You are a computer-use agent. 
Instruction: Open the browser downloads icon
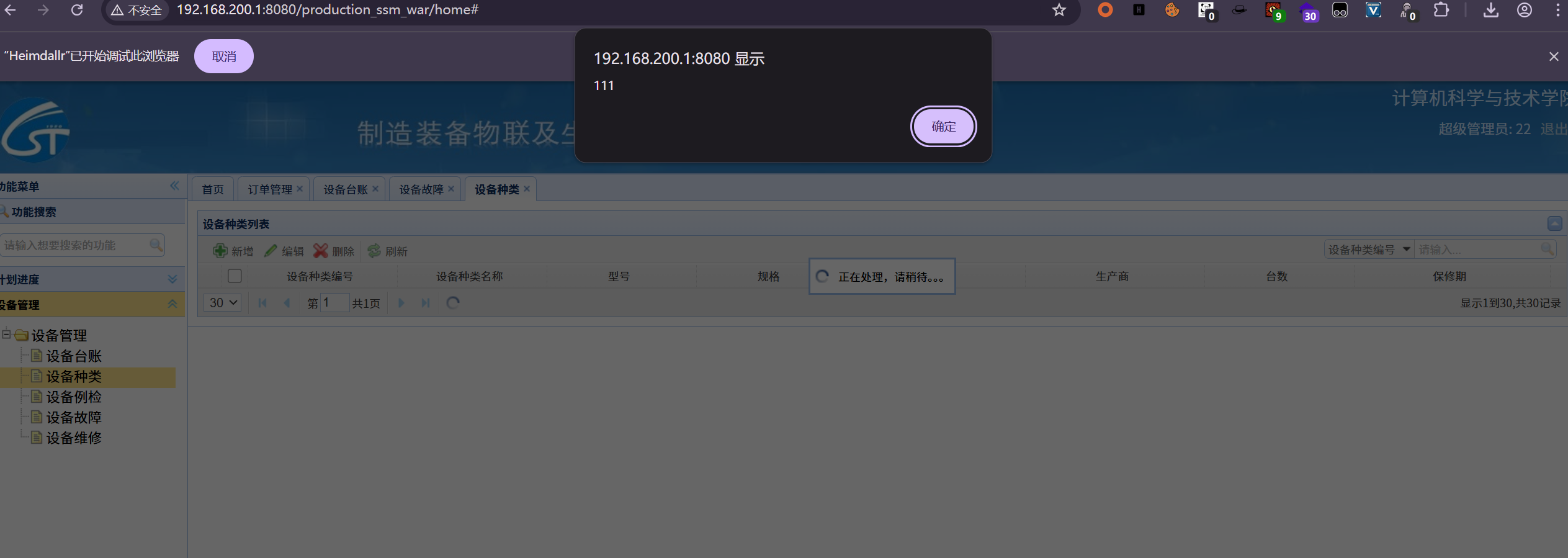[x=1490, y=10]
